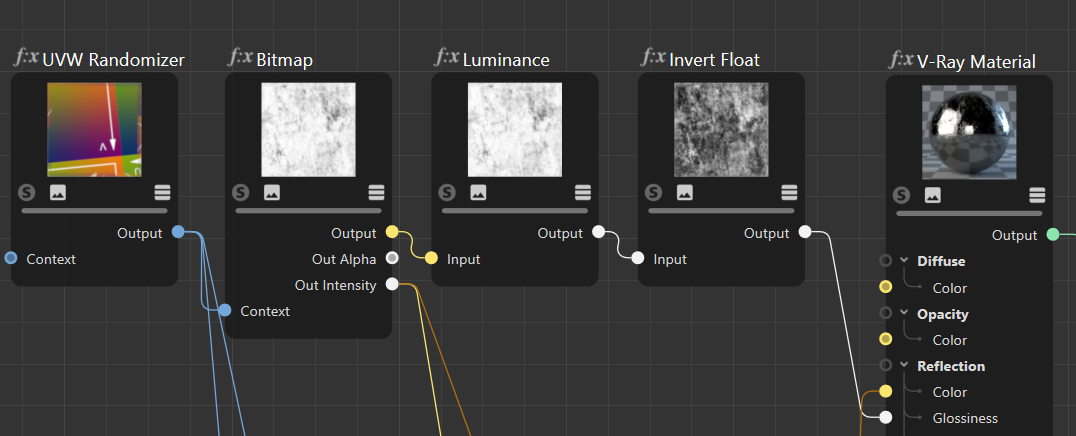Click preview image icon on Bitmap node
Viewport: 1076px width, 436px height.
click(272, 192)
